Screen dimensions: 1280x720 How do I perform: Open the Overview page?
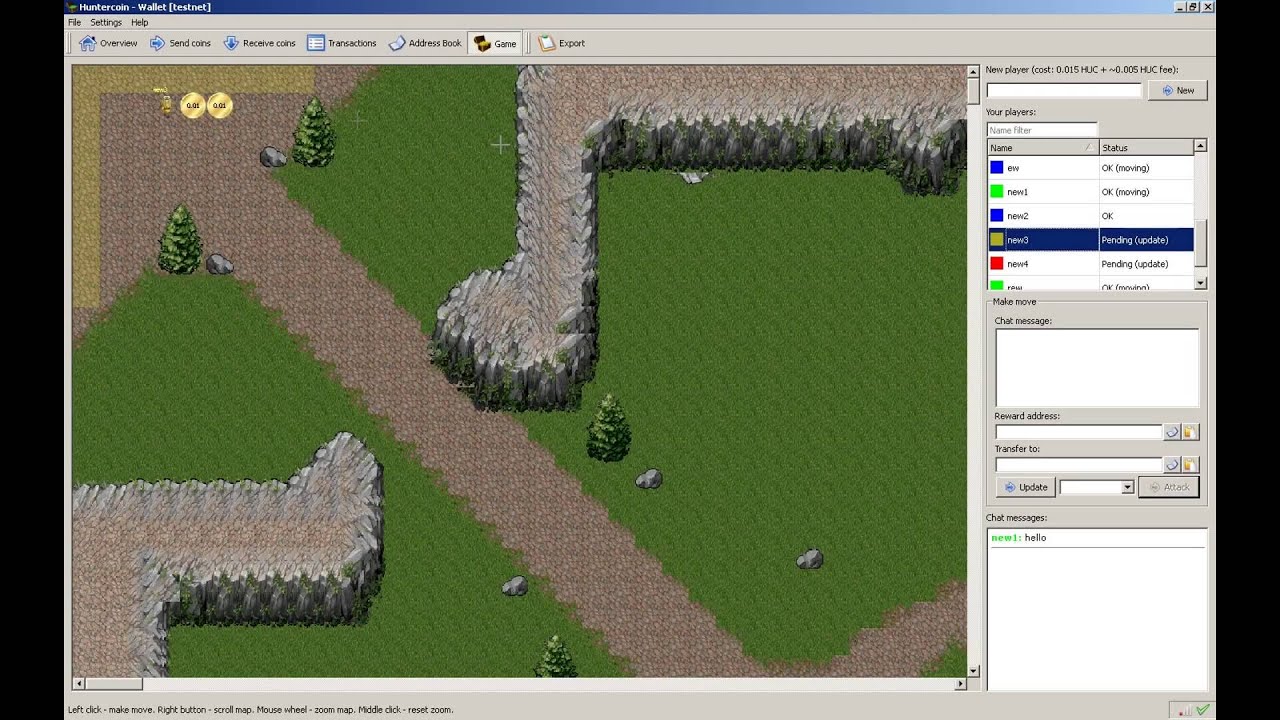[108, 43]
